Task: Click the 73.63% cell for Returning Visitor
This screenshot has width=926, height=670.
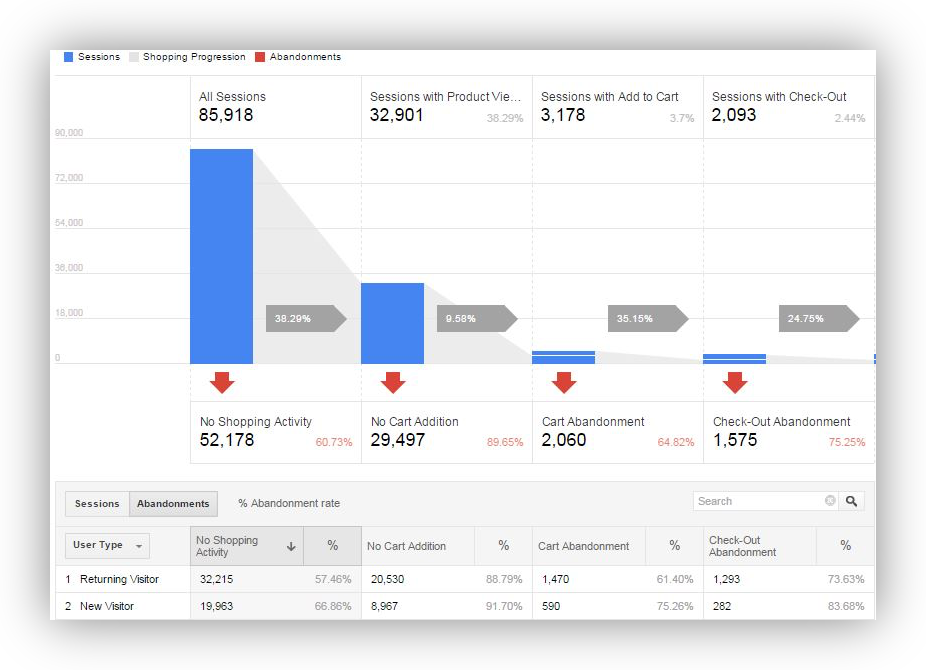Action: tap(846, 579)
